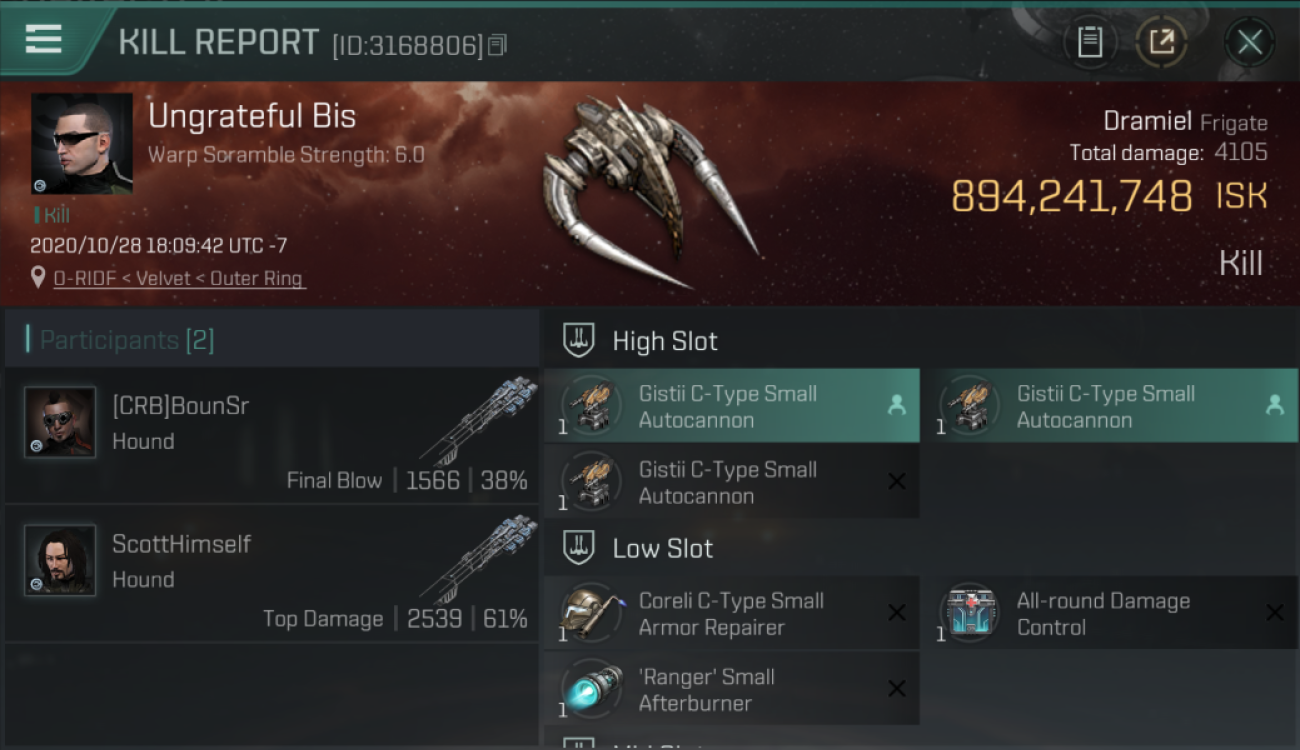Open the hamburger menu icon
1300x750 pixels.
click(x=43, y=40)
